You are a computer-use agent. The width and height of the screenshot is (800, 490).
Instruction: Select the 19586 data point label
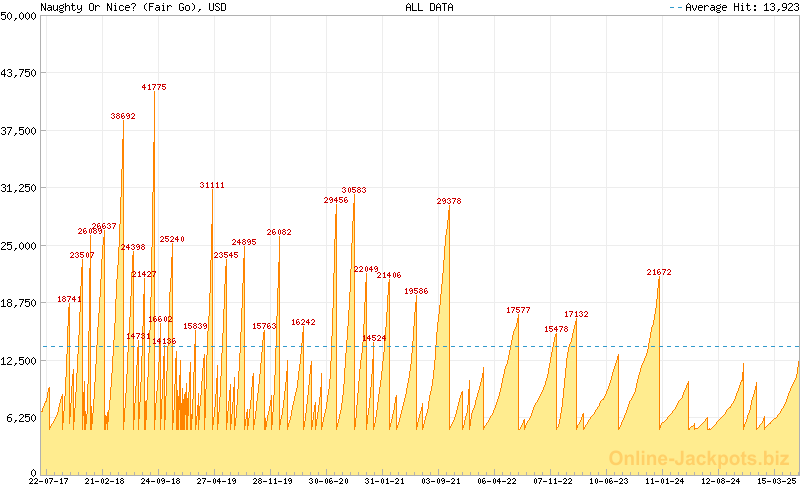[416, 291]
